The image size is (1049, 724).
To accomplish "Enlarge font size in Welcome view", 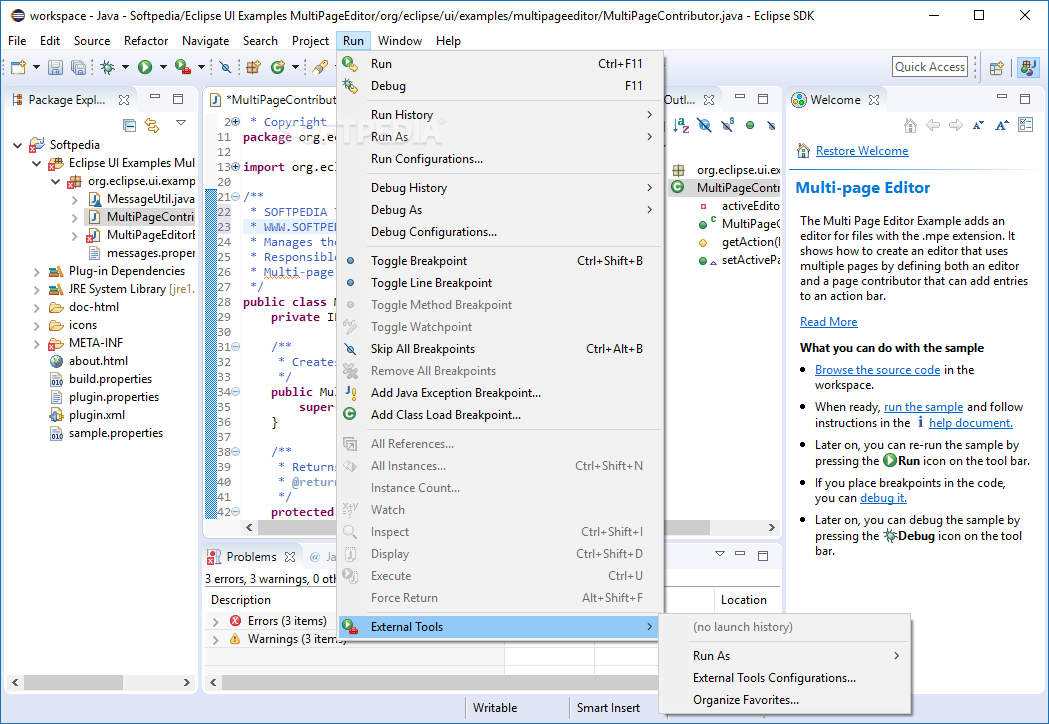I will 1002,125.
